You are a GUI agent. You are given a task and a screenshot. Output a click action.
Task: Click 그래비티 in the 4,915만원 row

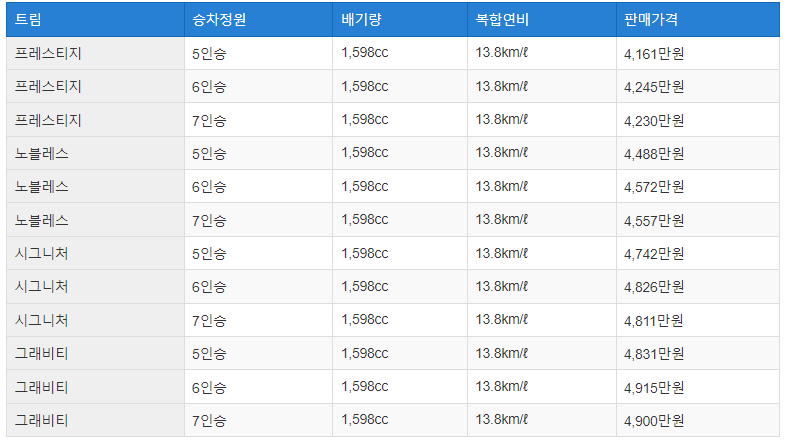click(x=41, y=387)
